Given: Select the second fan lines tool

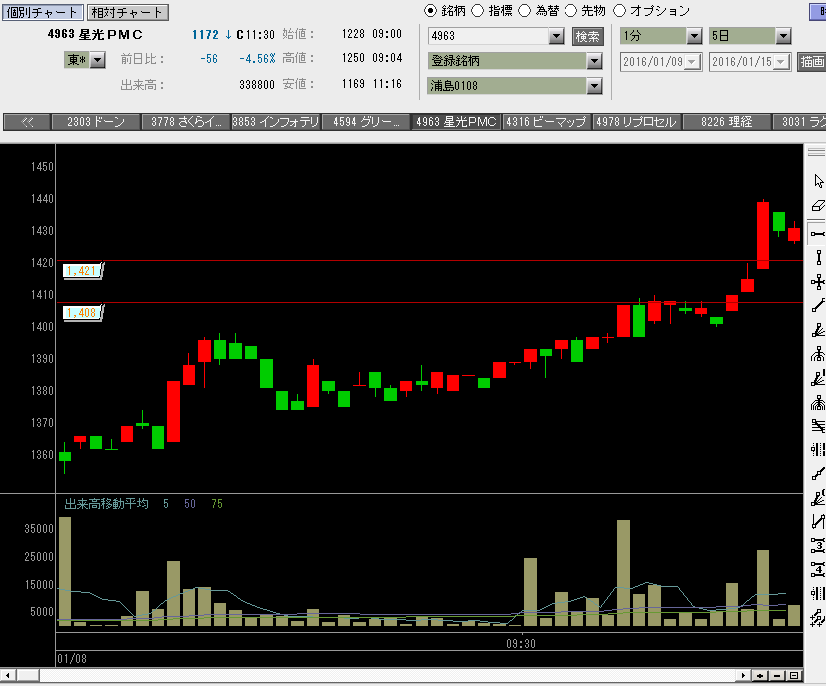Looking at the screenshot, I should click(818, 379).
